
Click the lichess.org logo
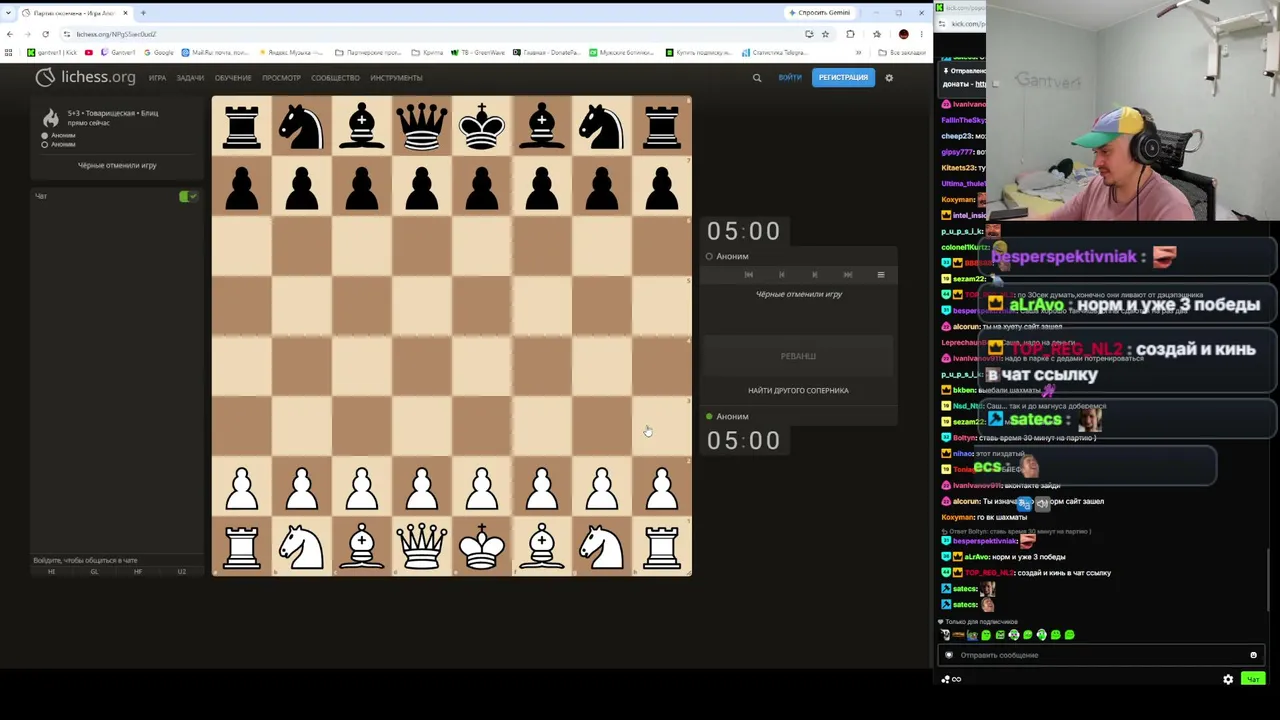click(86, 77)
